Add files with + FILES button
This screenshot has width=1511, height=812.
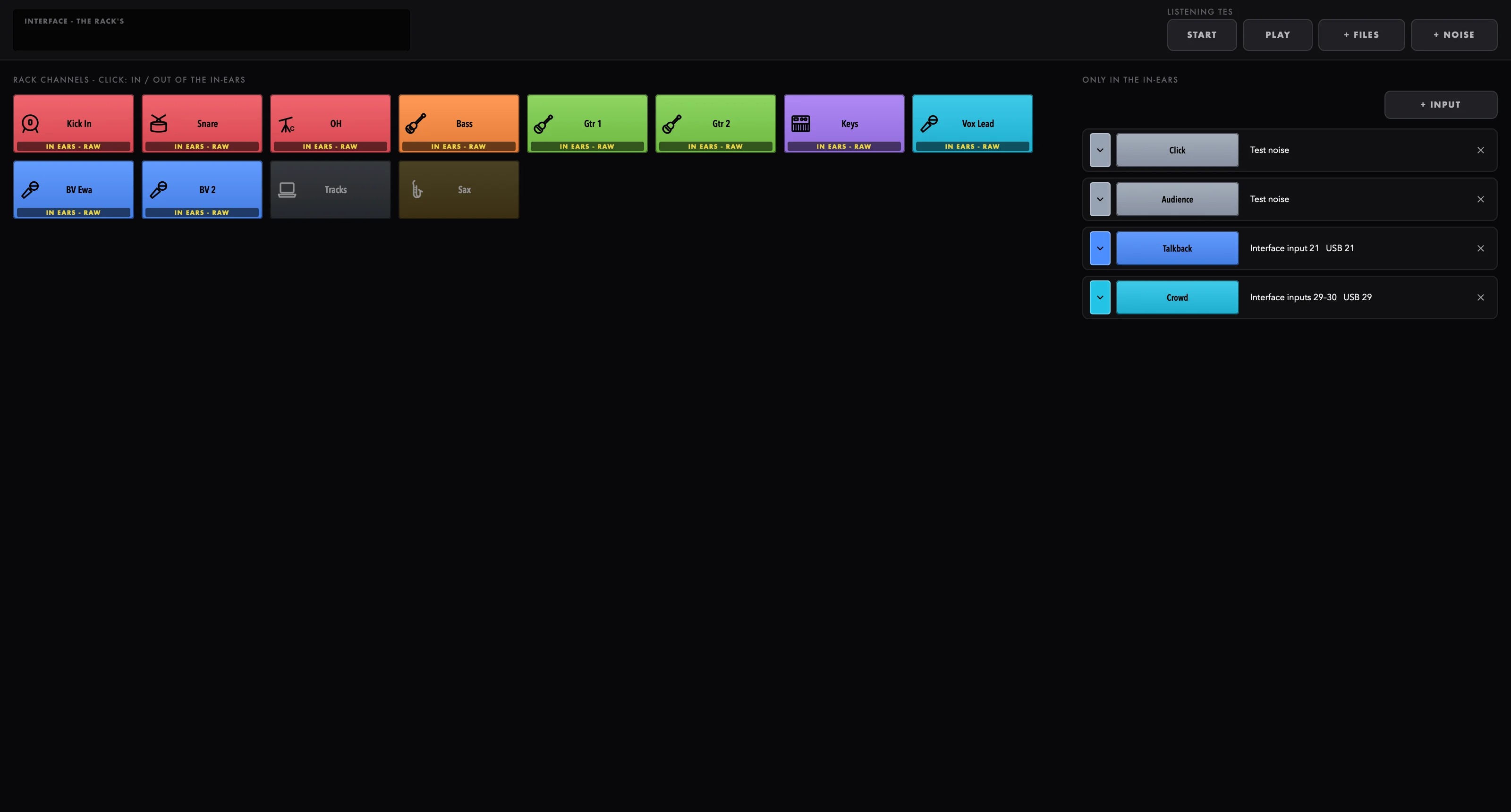pyautogui.click(x=1361, y=34)
